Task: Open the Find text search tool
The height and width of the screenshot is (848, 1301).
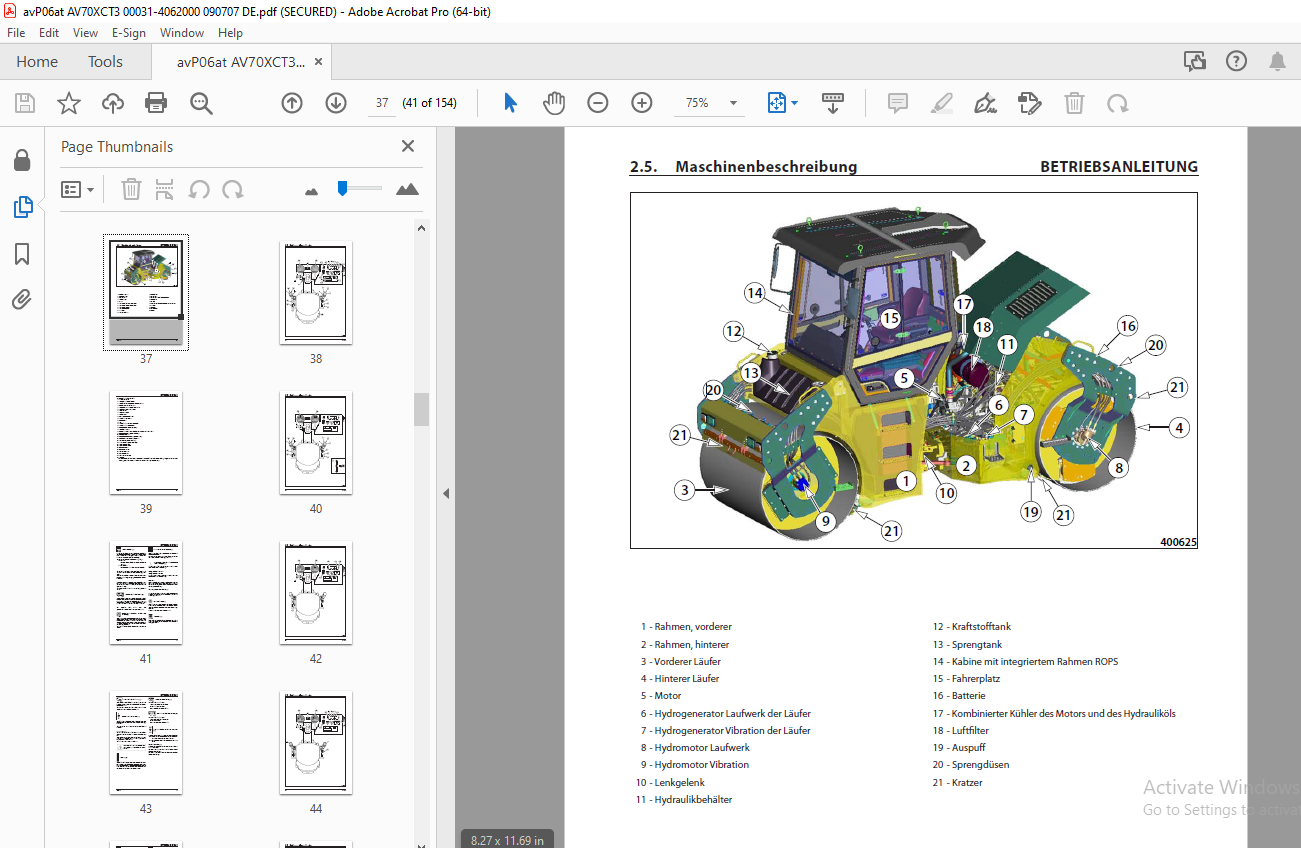Action: pyautogui.click(x=201, y=103)
